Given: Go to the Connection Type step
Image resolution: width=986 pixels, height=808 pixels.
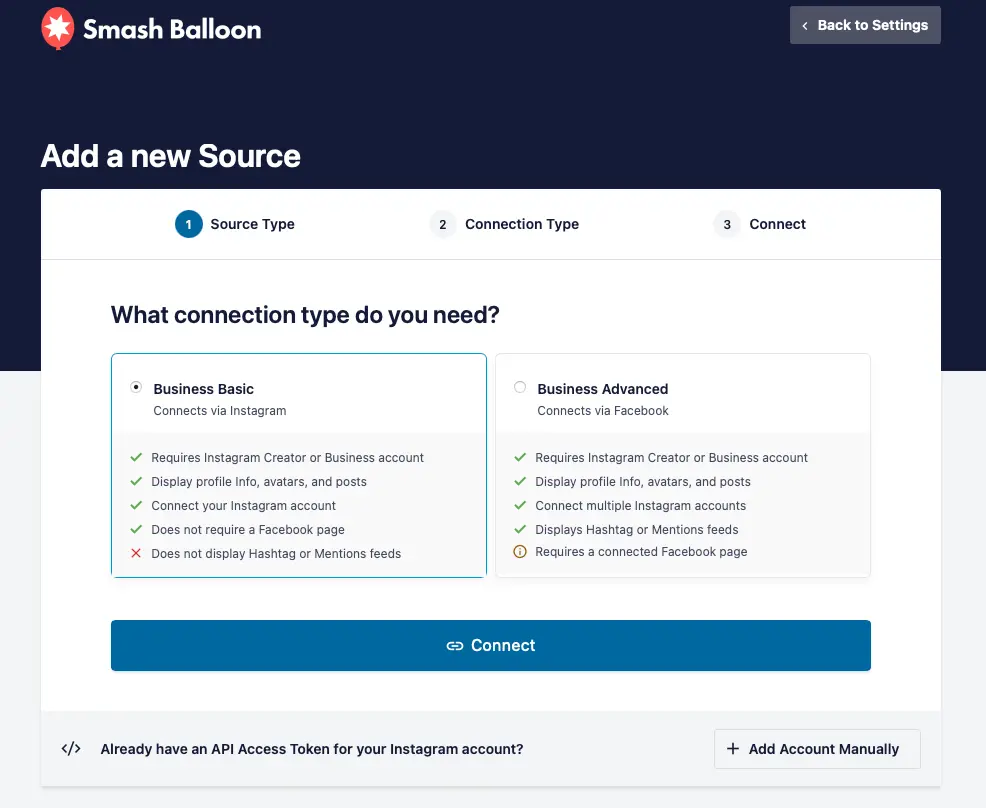Looking at the screenshot, I should (521, 224).
